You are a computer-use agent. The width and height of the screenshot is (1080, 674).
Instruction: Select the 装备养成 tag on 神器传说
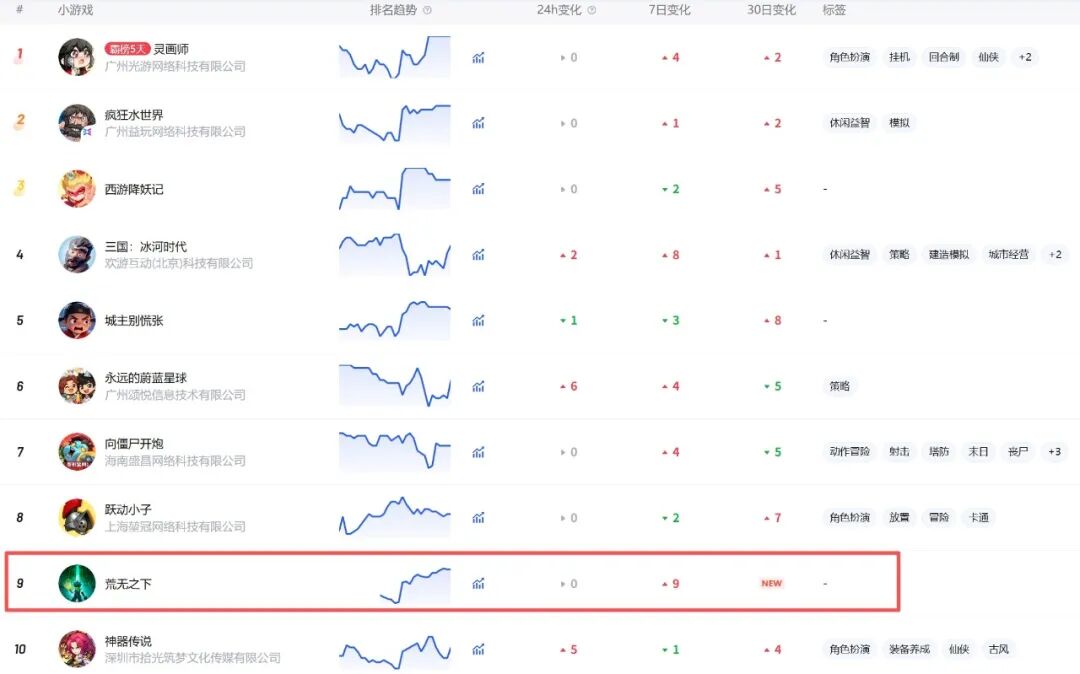[x=909, y=649]
